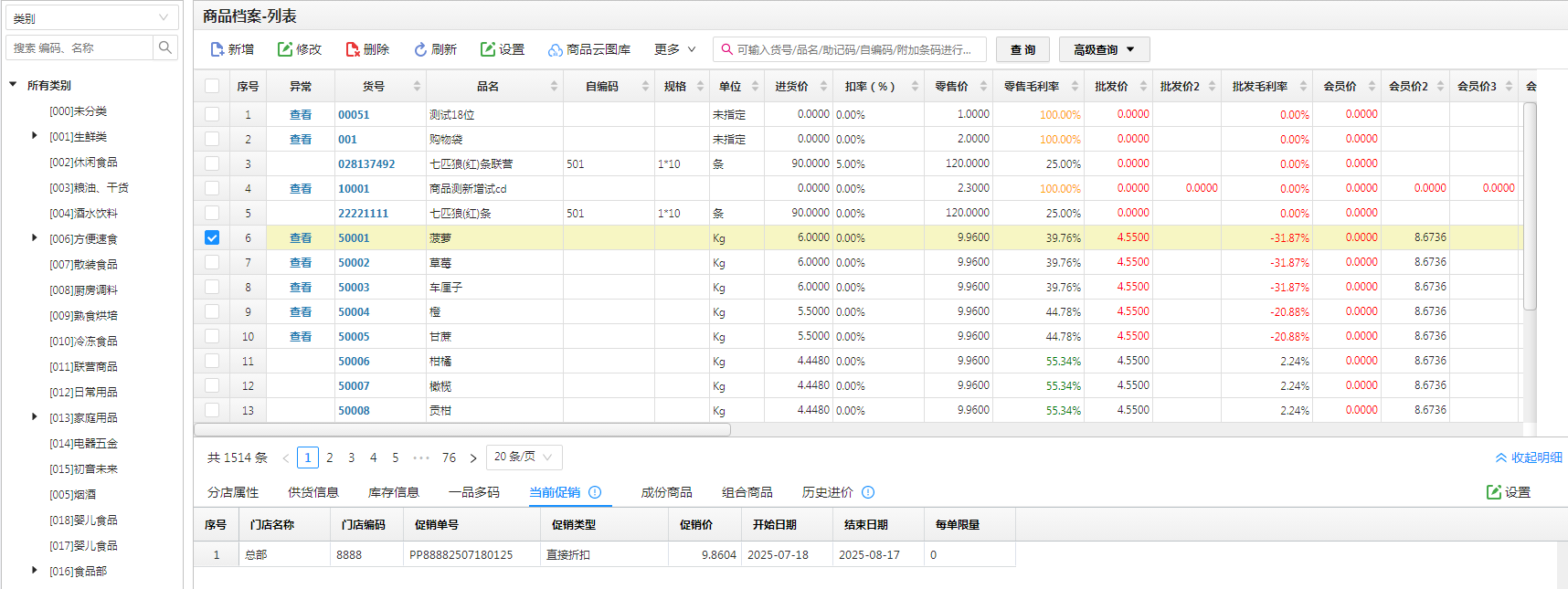Click the 删除 (delete) toolbar icon
The height and width of the screenshot is (589, 1568).
click(353, 49)
